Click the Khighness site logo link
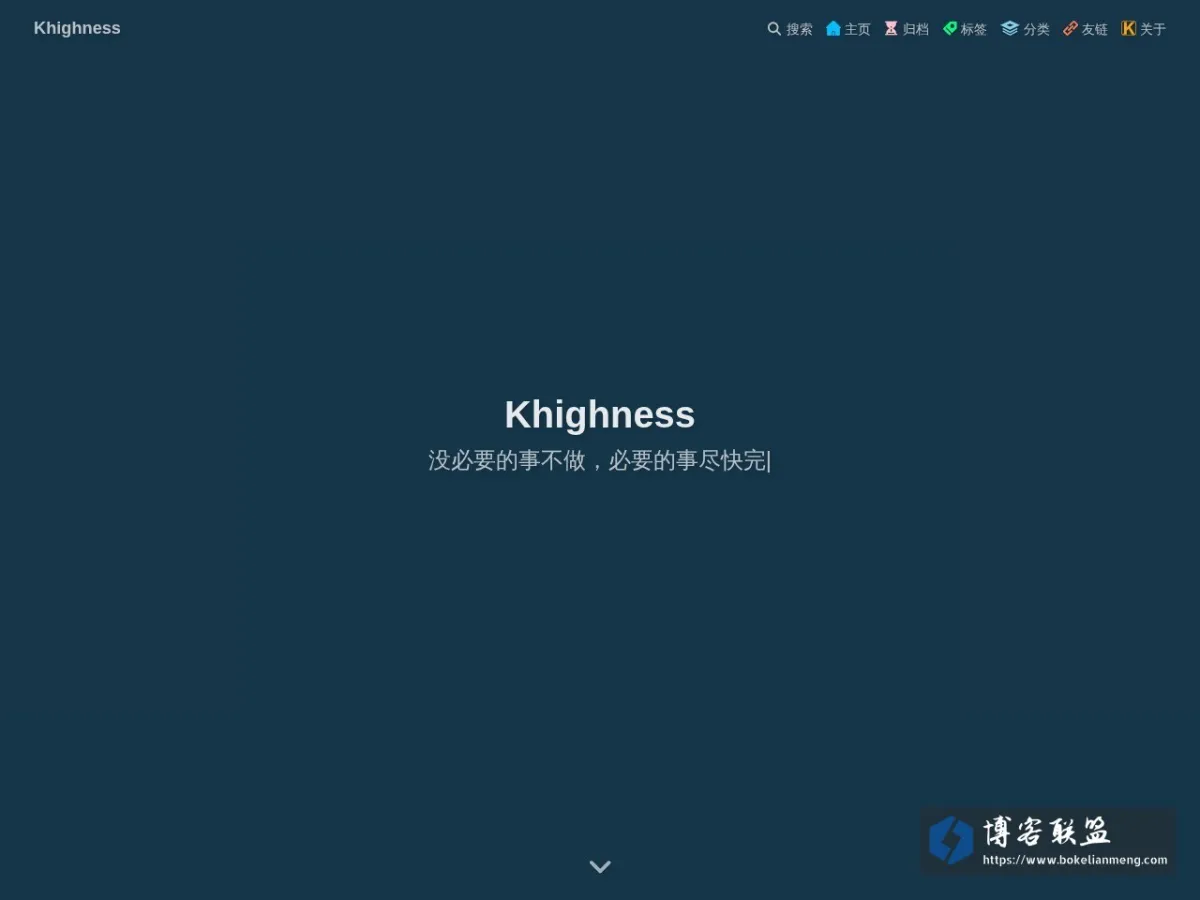Image resolution: width=1200 pixels, height=900 pixels. pyautogui.click(x=77, y=28)
